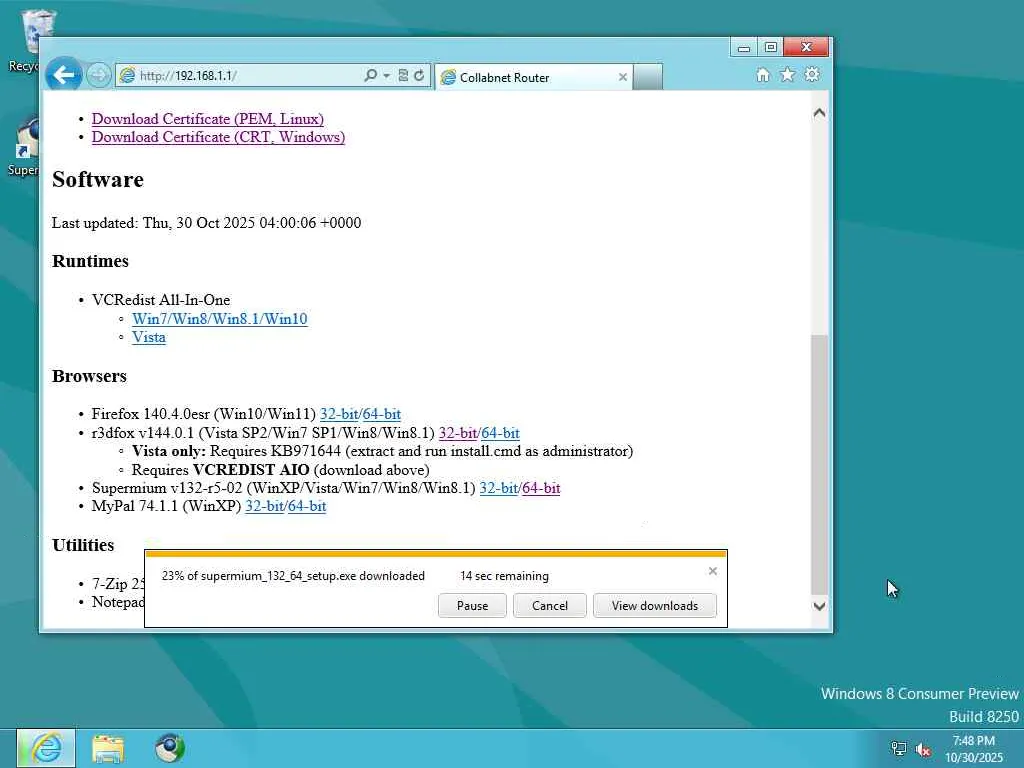Download Supermium v132 32-bit
This screenshot has width=1024, height=768.
499,488
